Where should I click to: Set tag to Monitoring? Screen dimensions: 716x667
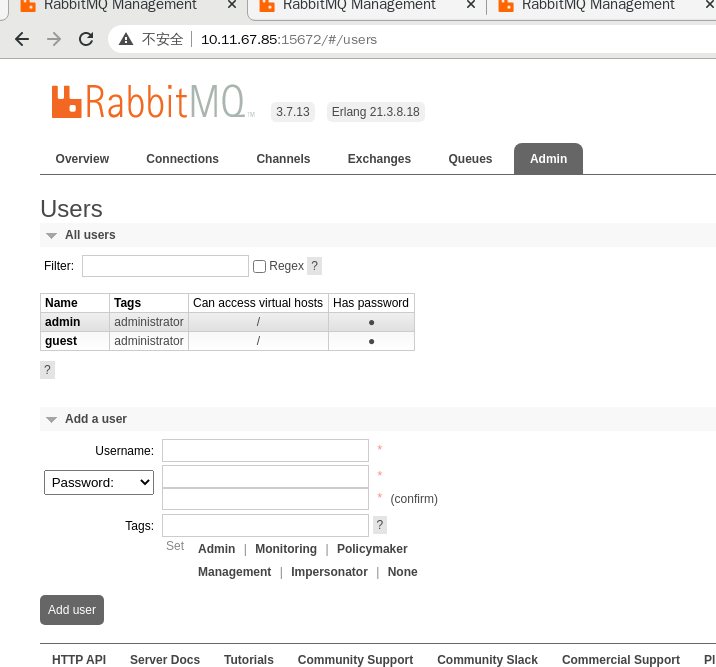coord(286,549)
